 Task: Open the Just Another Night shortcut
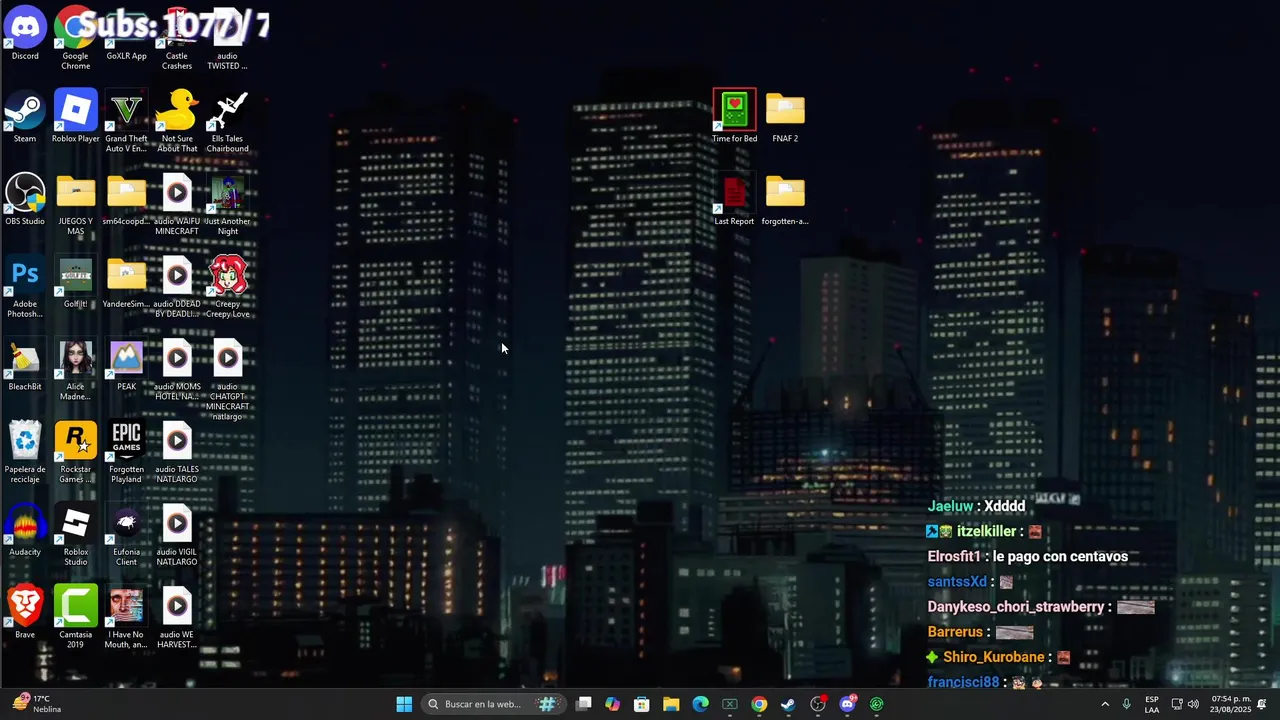point(227,204)
